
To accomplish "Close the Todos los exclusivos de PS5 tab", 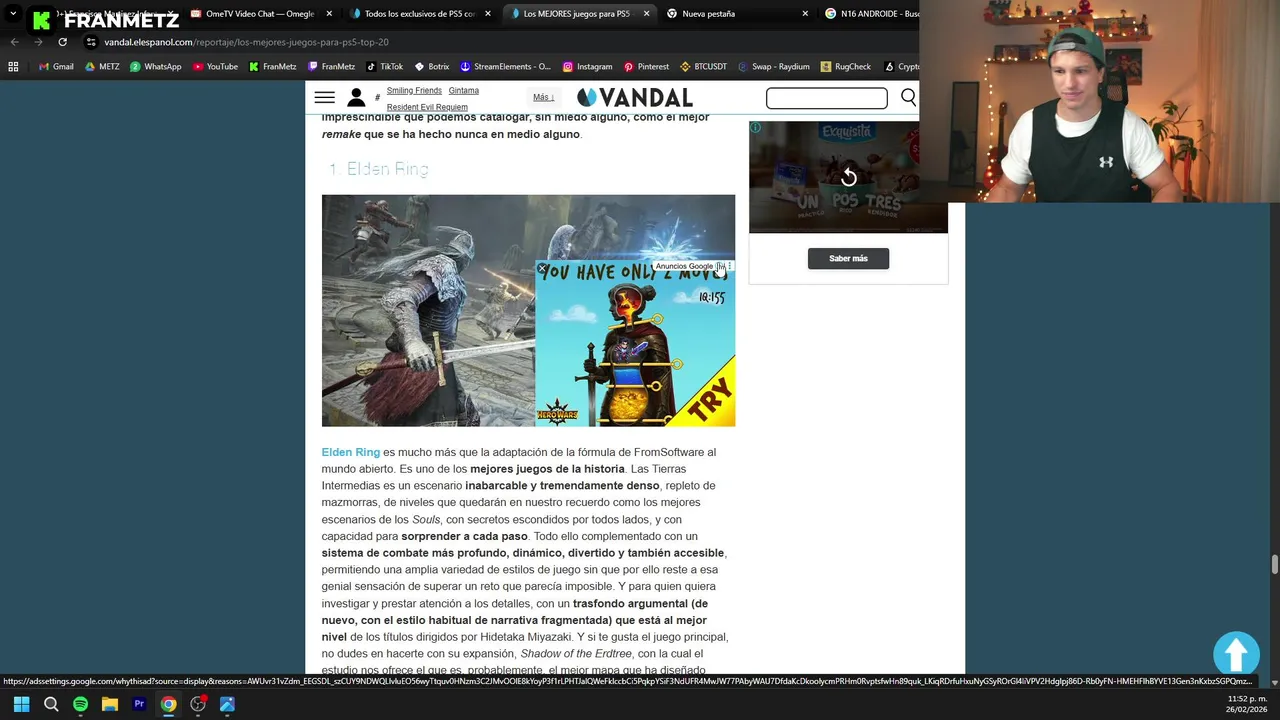I will click(488, 14).
